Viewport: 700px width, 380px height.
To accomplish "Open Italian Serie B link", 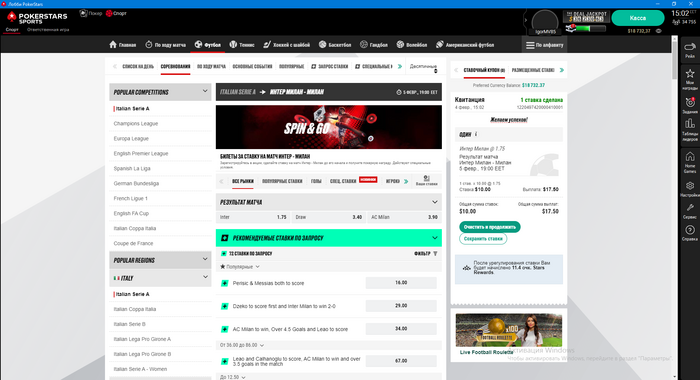I will pyautogui.click(x=129, y=324).
